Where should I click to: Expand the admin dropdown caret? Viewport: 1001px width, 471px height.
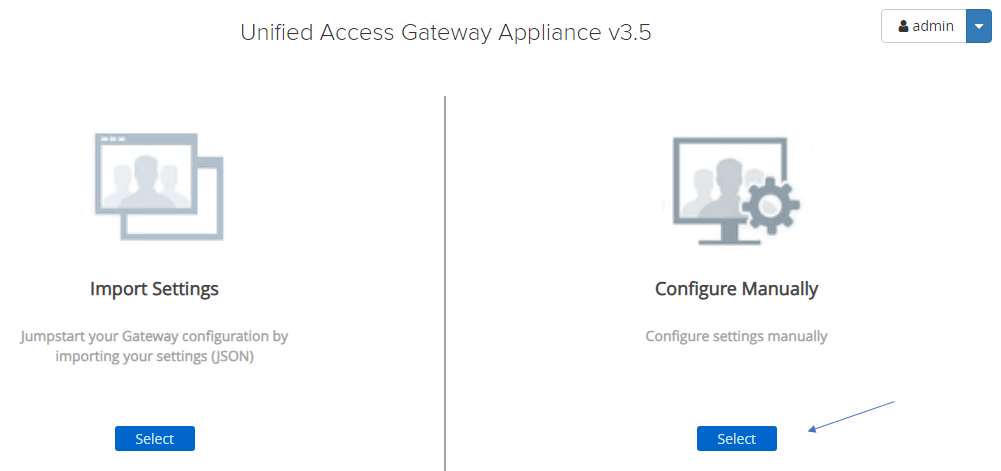pyautogui.click(x=978, y=27)
